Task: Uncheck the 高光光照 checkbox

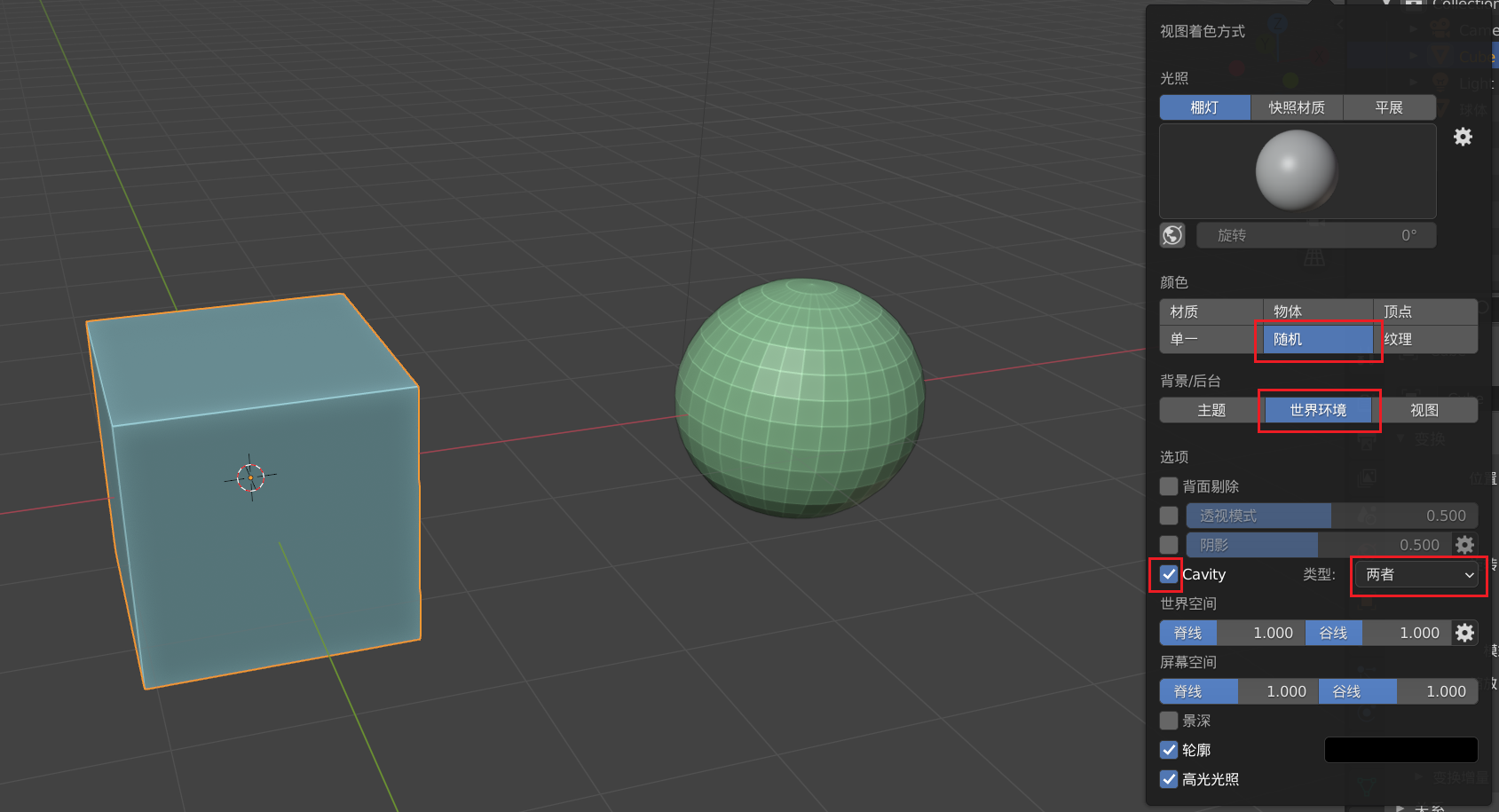Action: point(1169,779)
